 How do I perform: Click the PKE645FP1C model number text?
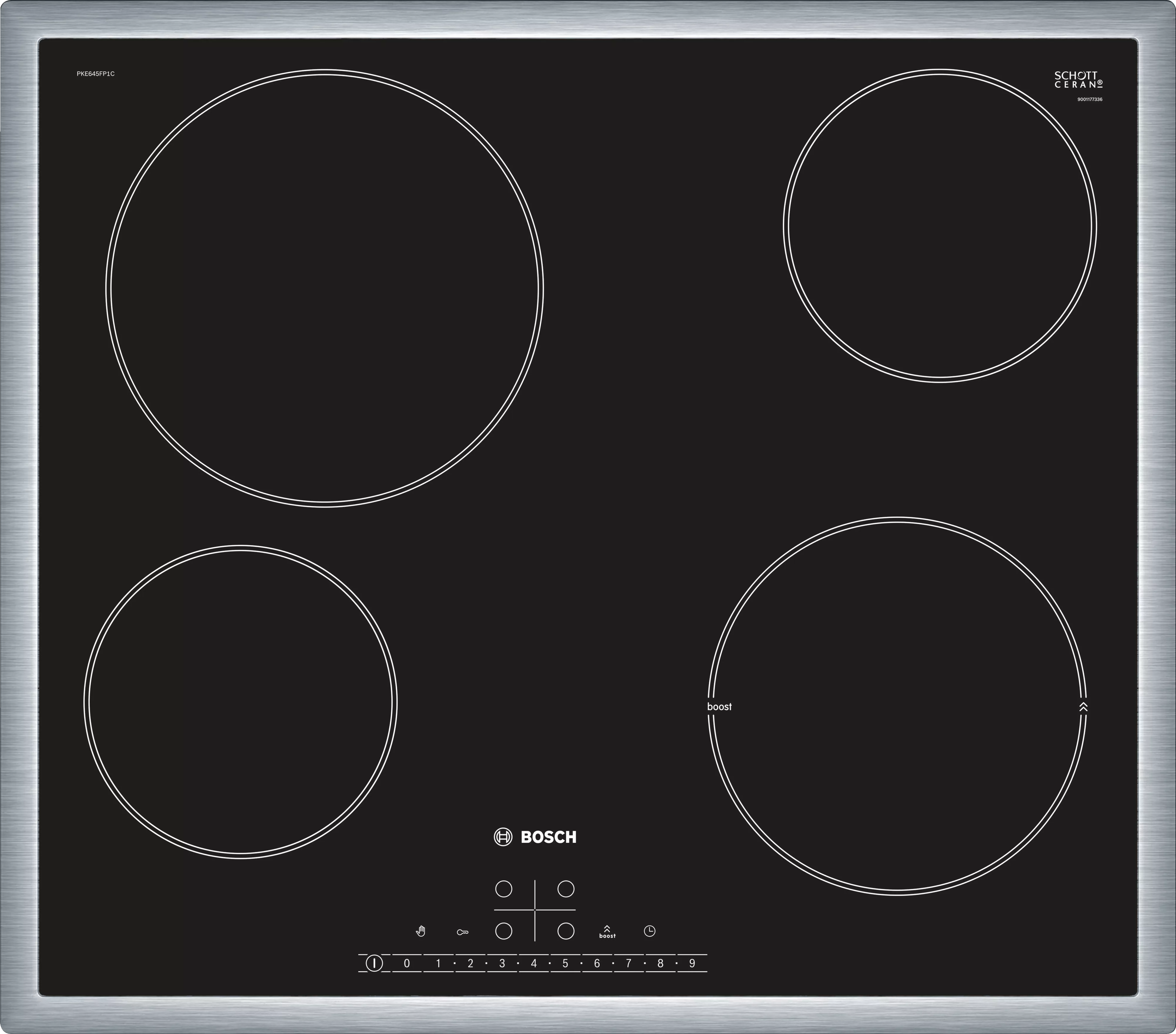(x=96, y=74)
